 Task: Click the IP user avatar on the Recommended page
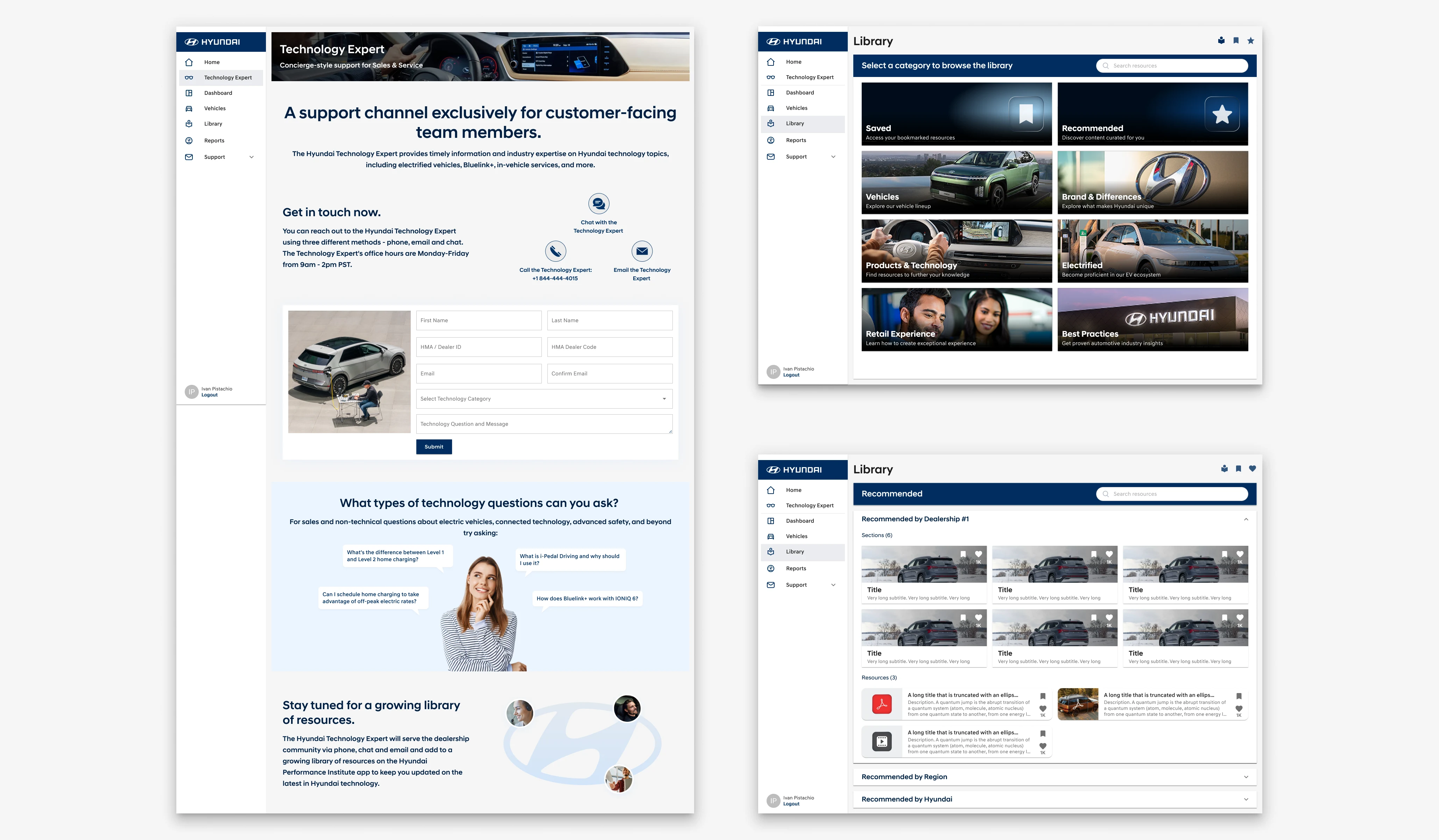coord(773,800)
